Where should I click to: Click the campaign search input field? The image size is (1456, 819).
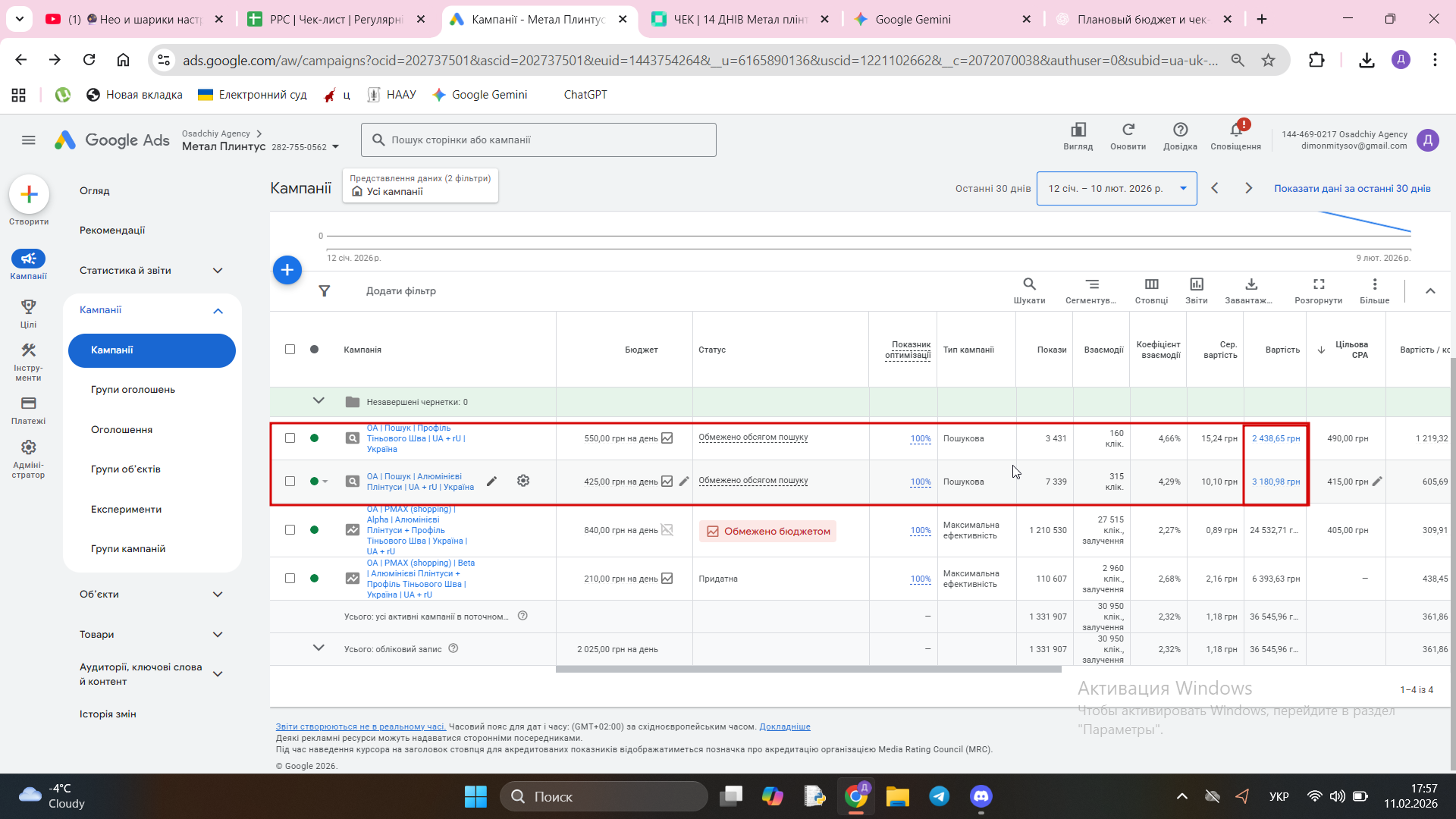538,140
